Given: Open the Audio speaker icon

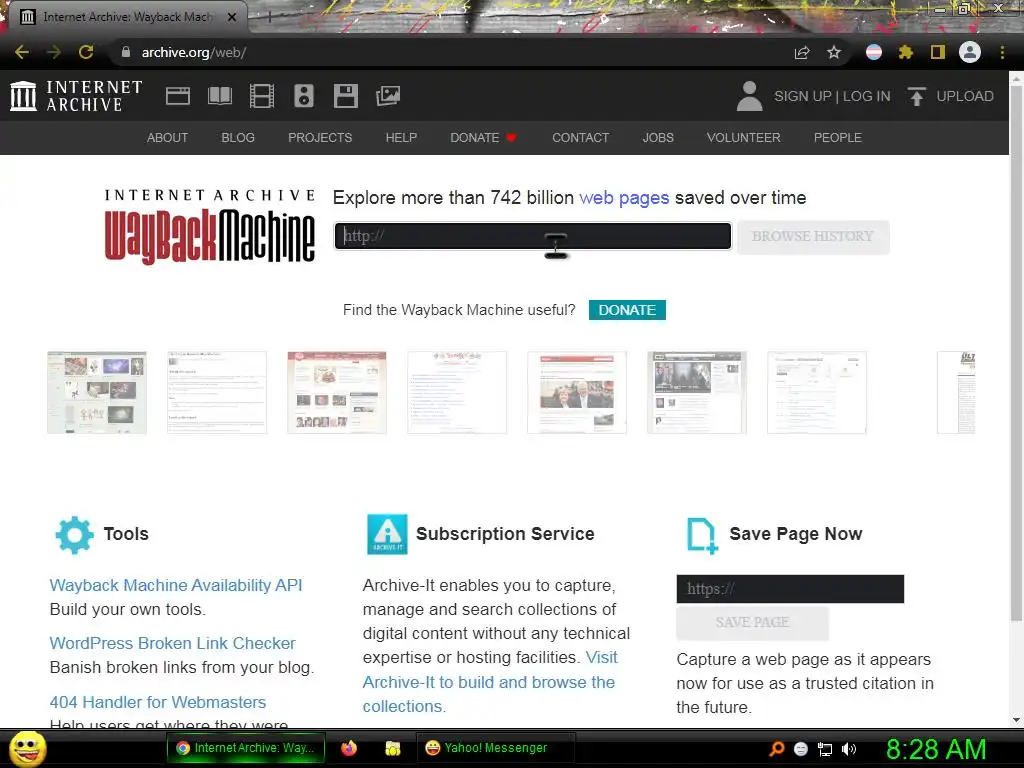Looking at the screenshot, I should 304,96.
